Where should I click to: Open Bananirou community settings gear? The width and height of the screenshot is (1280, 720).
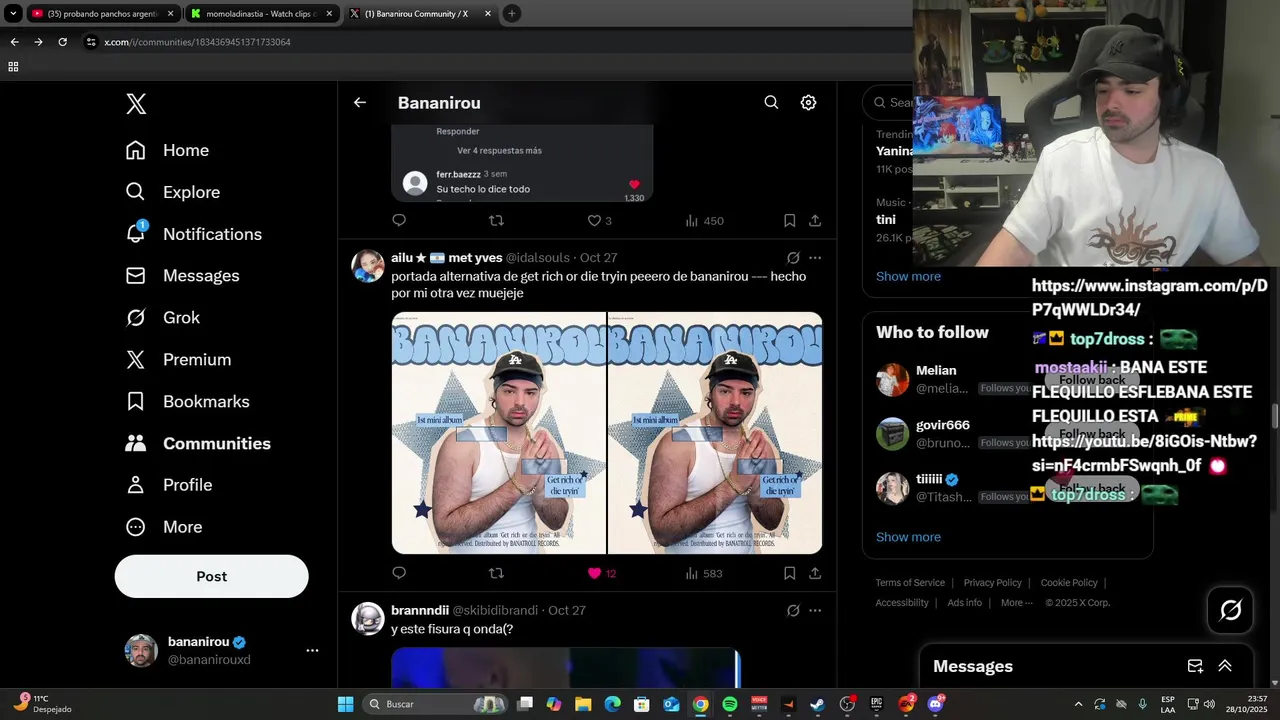coord(808,102)
